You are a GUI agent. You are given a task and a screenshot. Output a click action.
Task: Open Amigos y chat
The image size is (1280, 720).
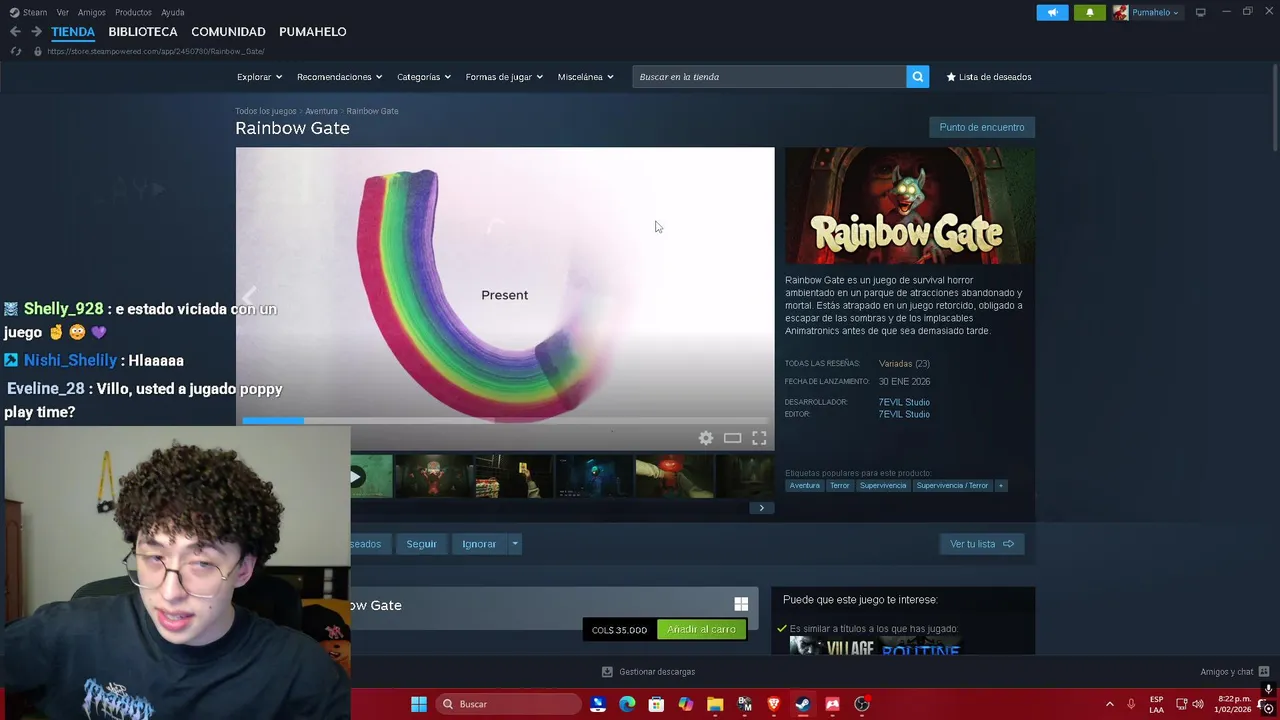pos(1234,672)
